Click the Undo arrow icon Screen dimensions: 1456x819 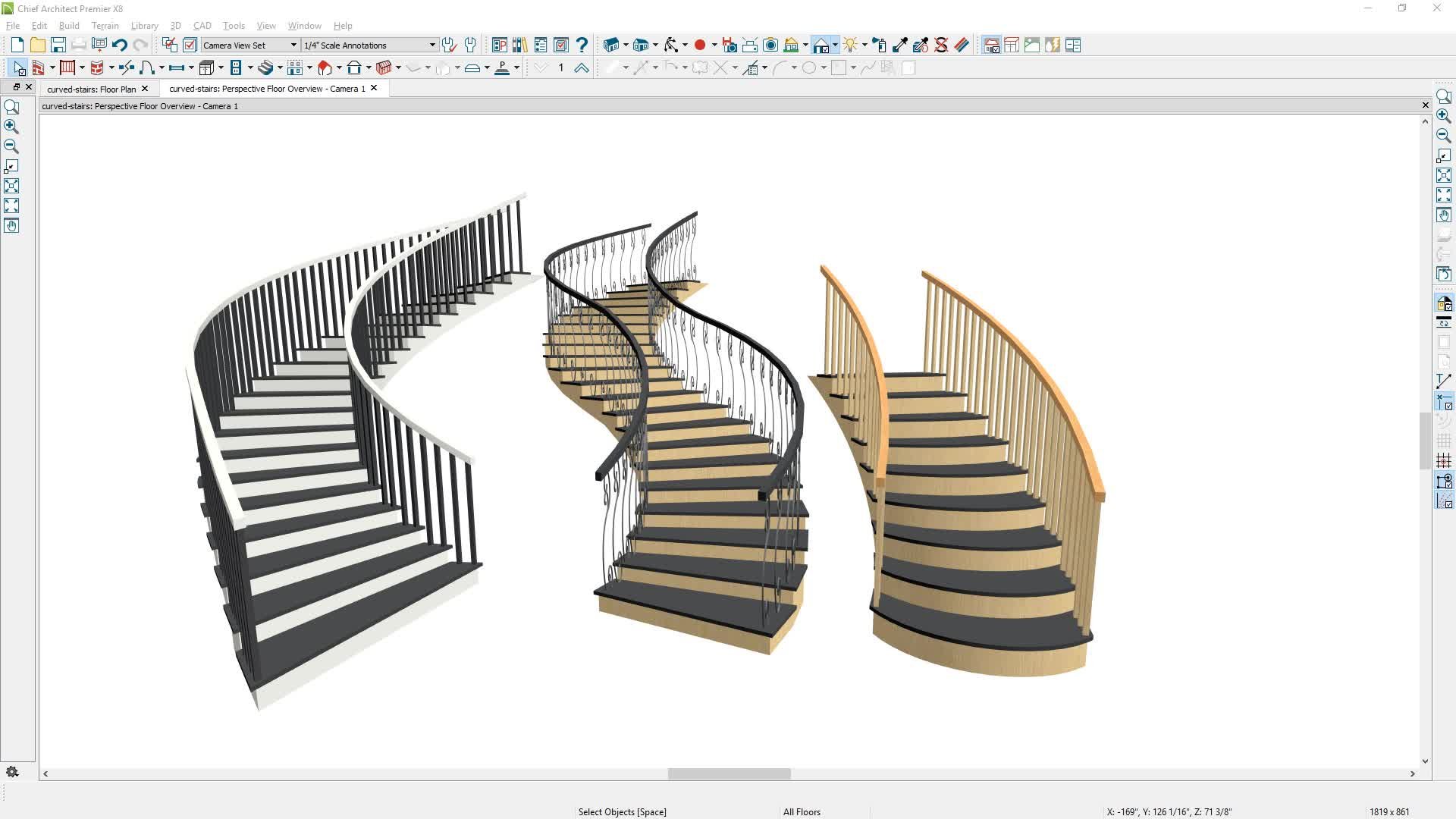click(119, 45)
